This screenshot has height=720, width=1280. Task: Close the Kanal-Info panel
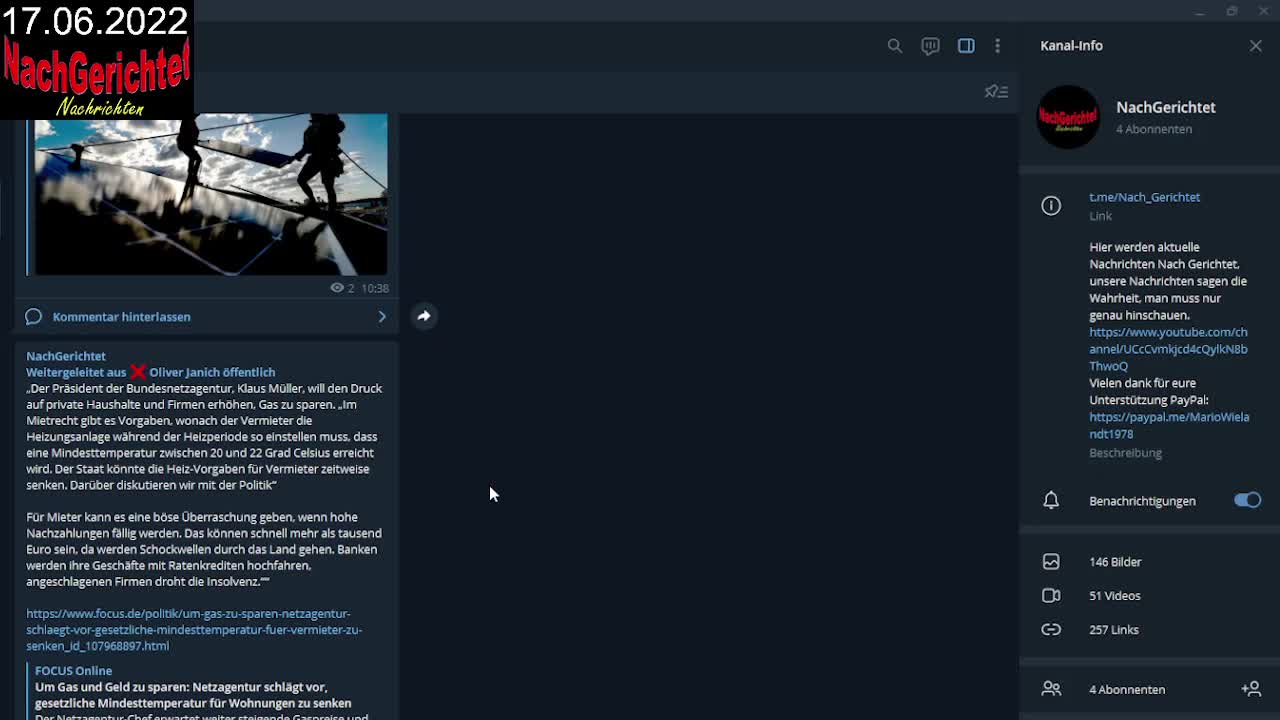[x=1256, y=46]
